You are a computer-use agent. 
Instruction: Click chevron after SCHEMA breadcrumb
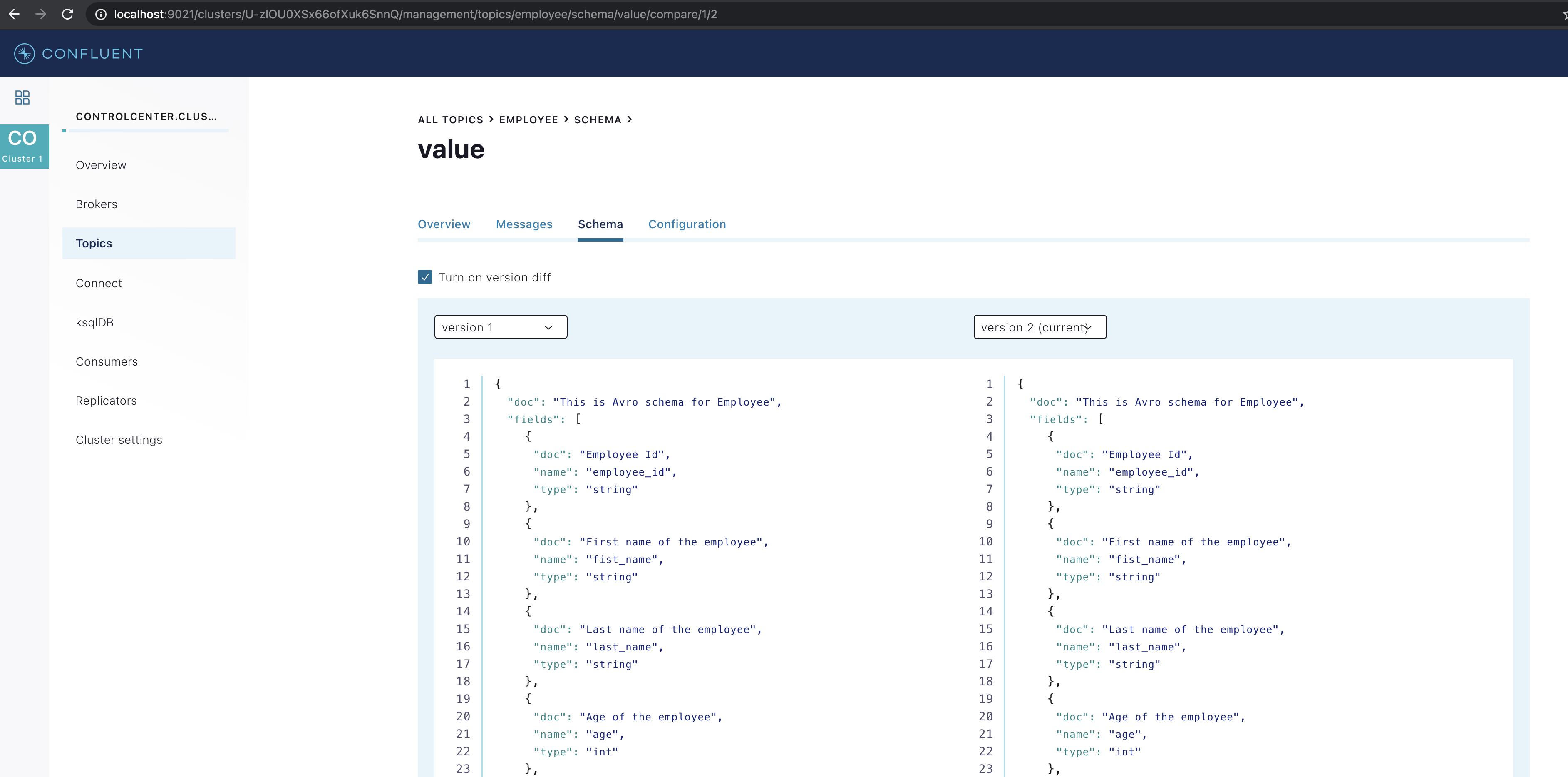pos(629,120)
